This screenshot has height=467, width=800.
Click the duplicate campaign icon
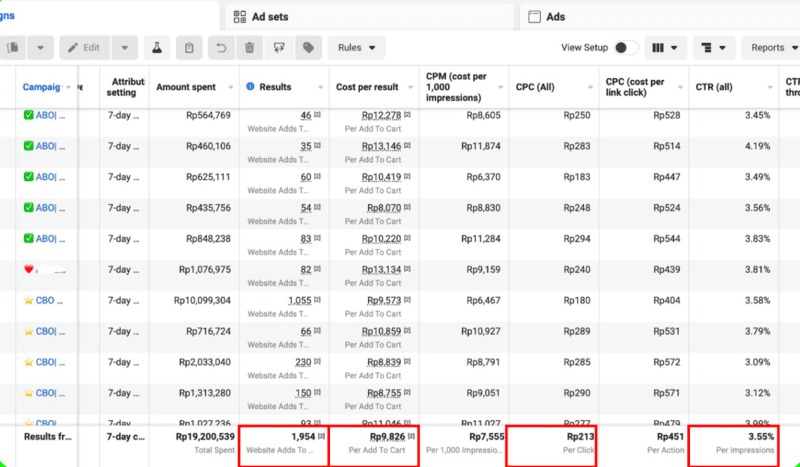pyautogui.click(x=13, y=47)
